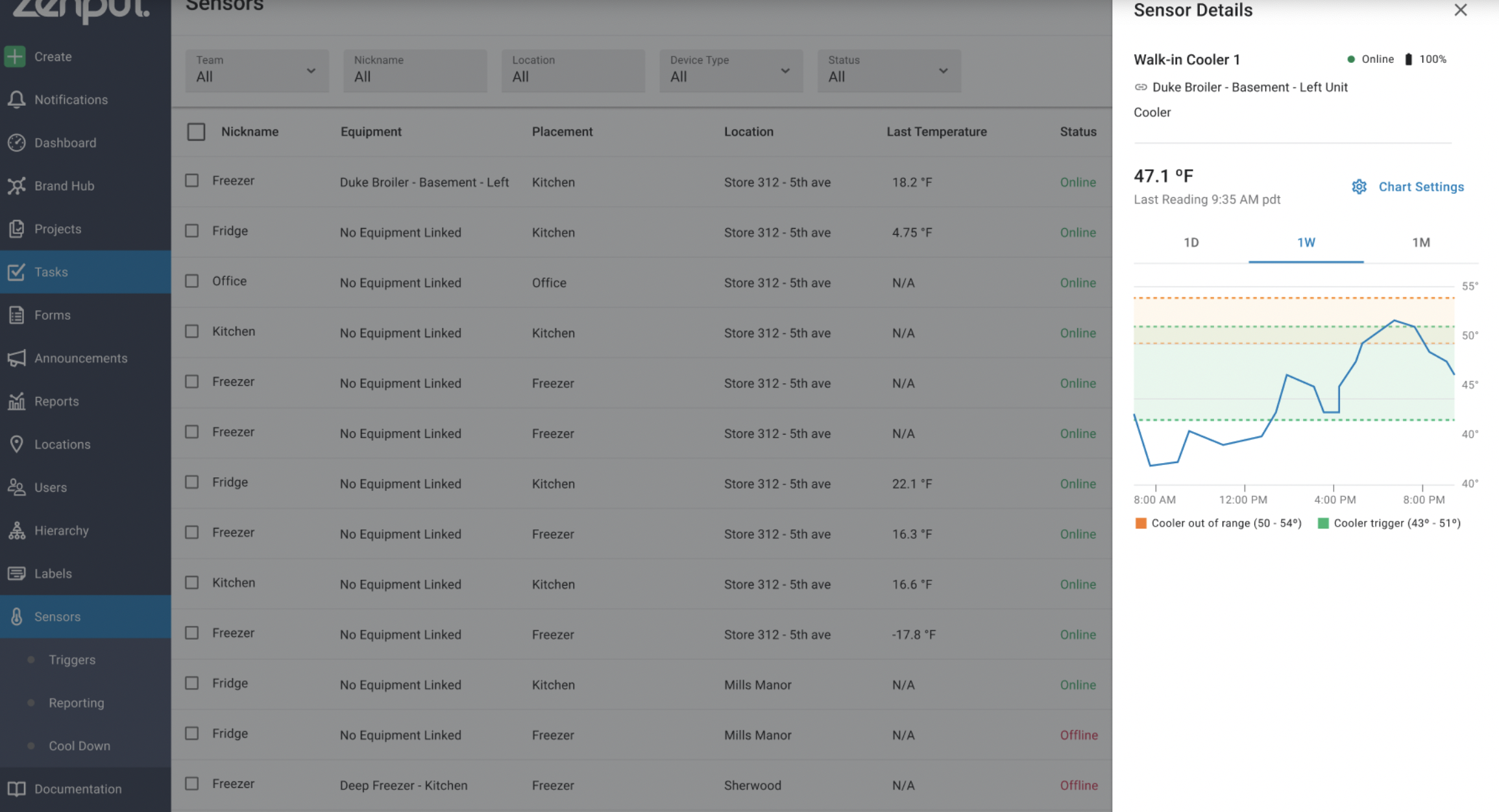
Task: Check the Freezer 16.3 °F row checkbox
Action: click(191, 532)
